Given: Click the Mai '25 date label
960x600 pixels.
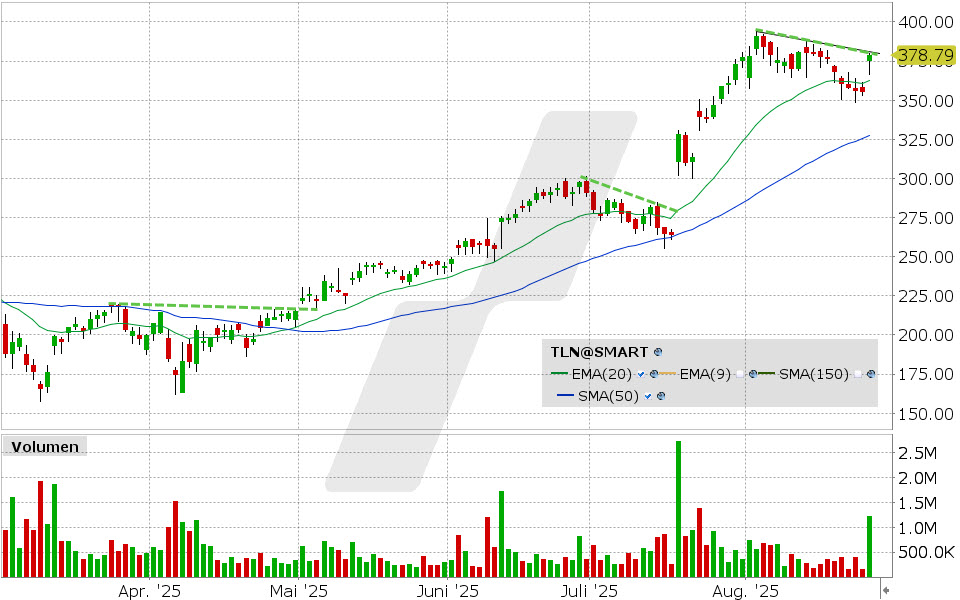Looking at the screenshot, I should tap(299, 591).
